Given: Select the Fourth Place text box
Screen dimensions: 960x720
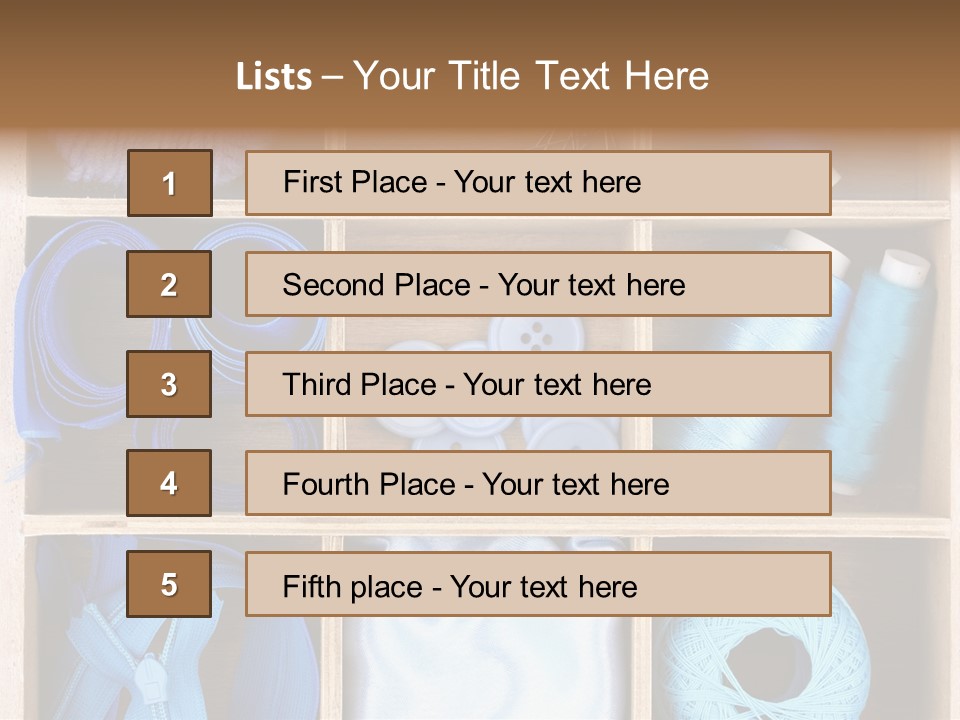Looking at the screenshot, I should click(538, 484).
